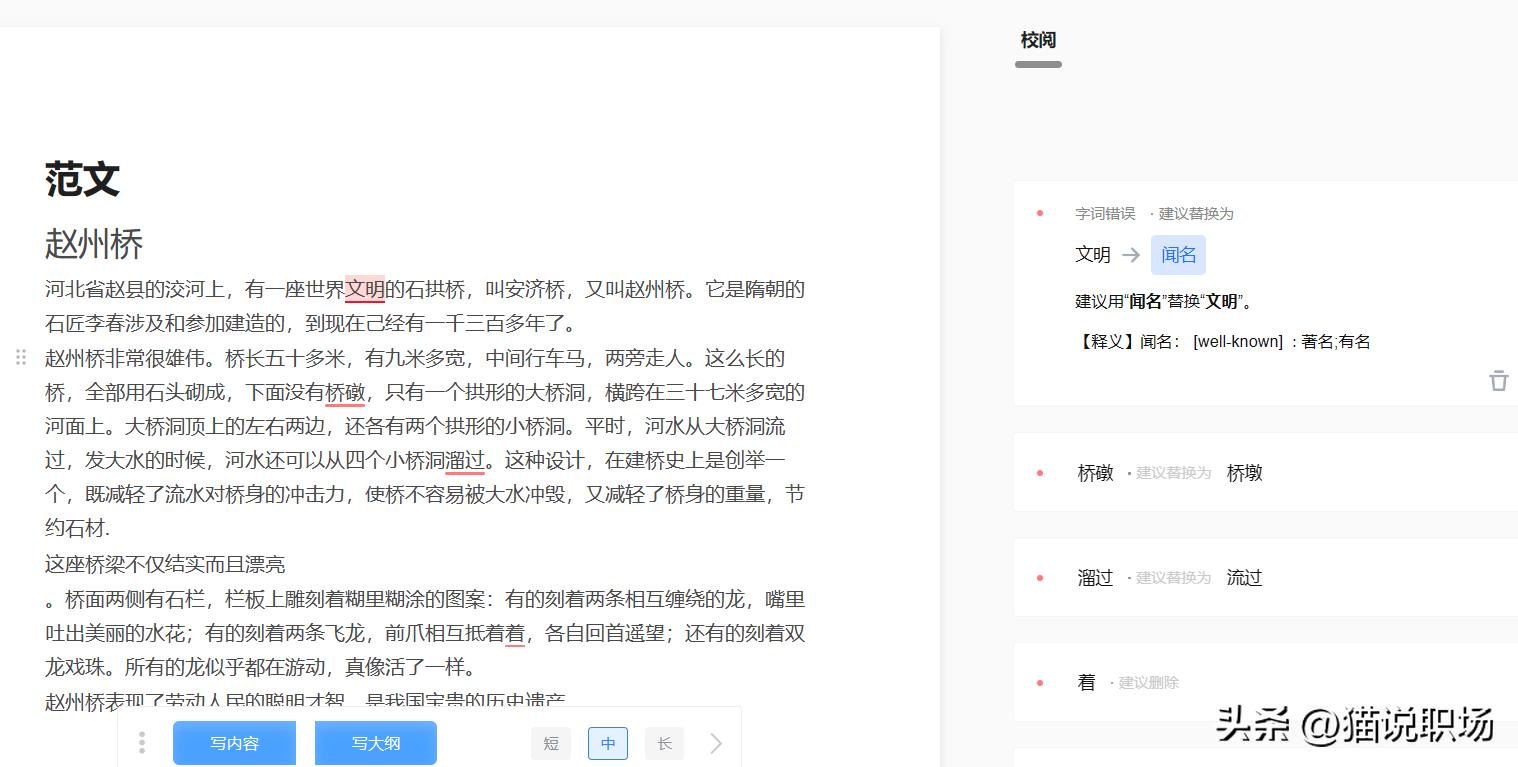The width and height of the screenshot is (1518, 767).
Task: Click the red dot on the 桥礅 suggestion card
Action: pos(1040,472)
